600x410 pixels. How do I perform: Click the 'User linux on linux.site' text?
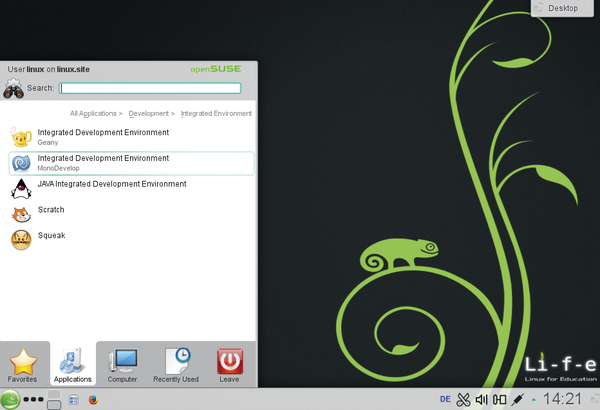coord(49,69)
